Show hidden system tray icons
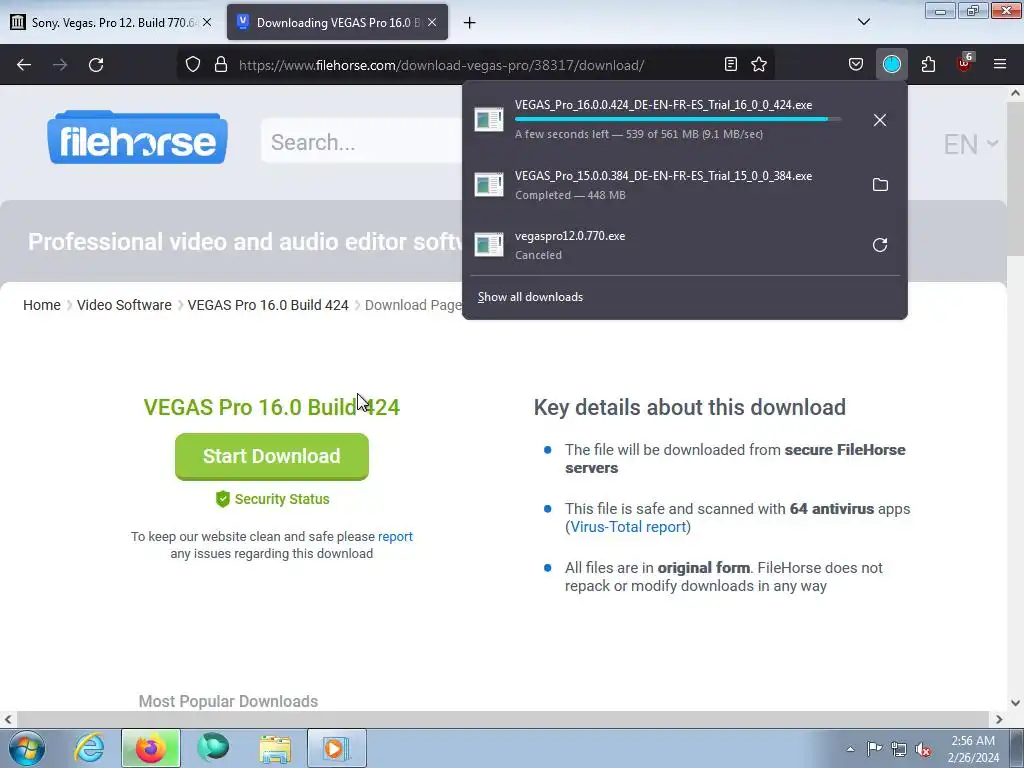The width and height of the screenshot is (1024, 768). tap(850, 749)
